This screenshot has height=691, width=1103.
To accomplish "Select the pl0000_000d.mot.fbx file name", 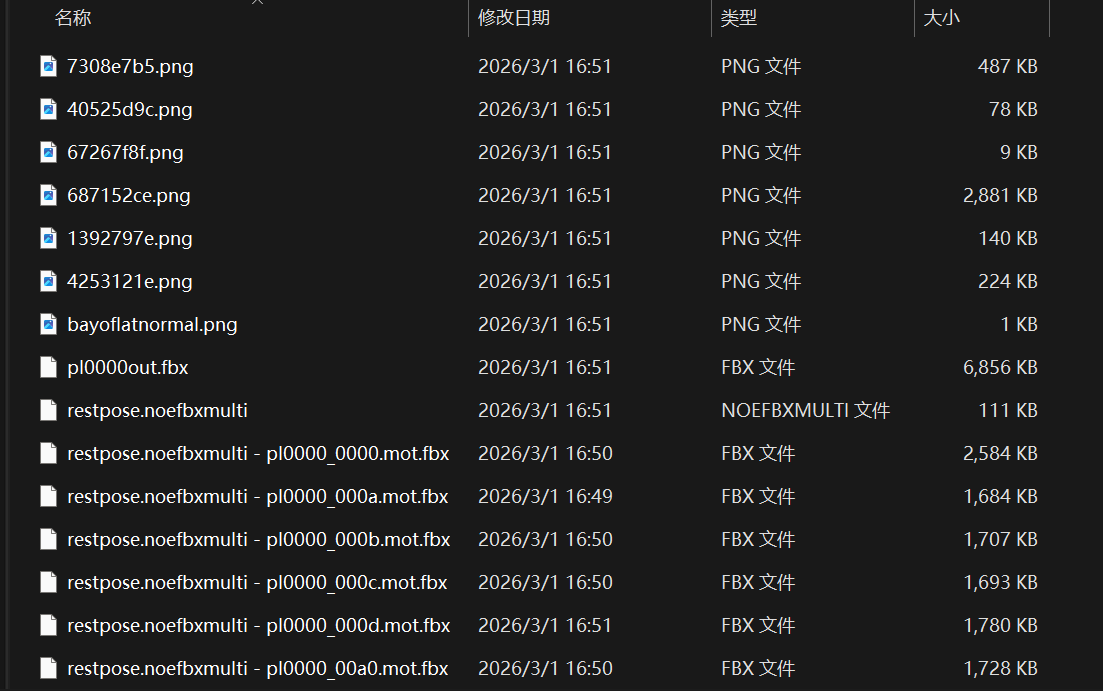I will click(258, 626).
